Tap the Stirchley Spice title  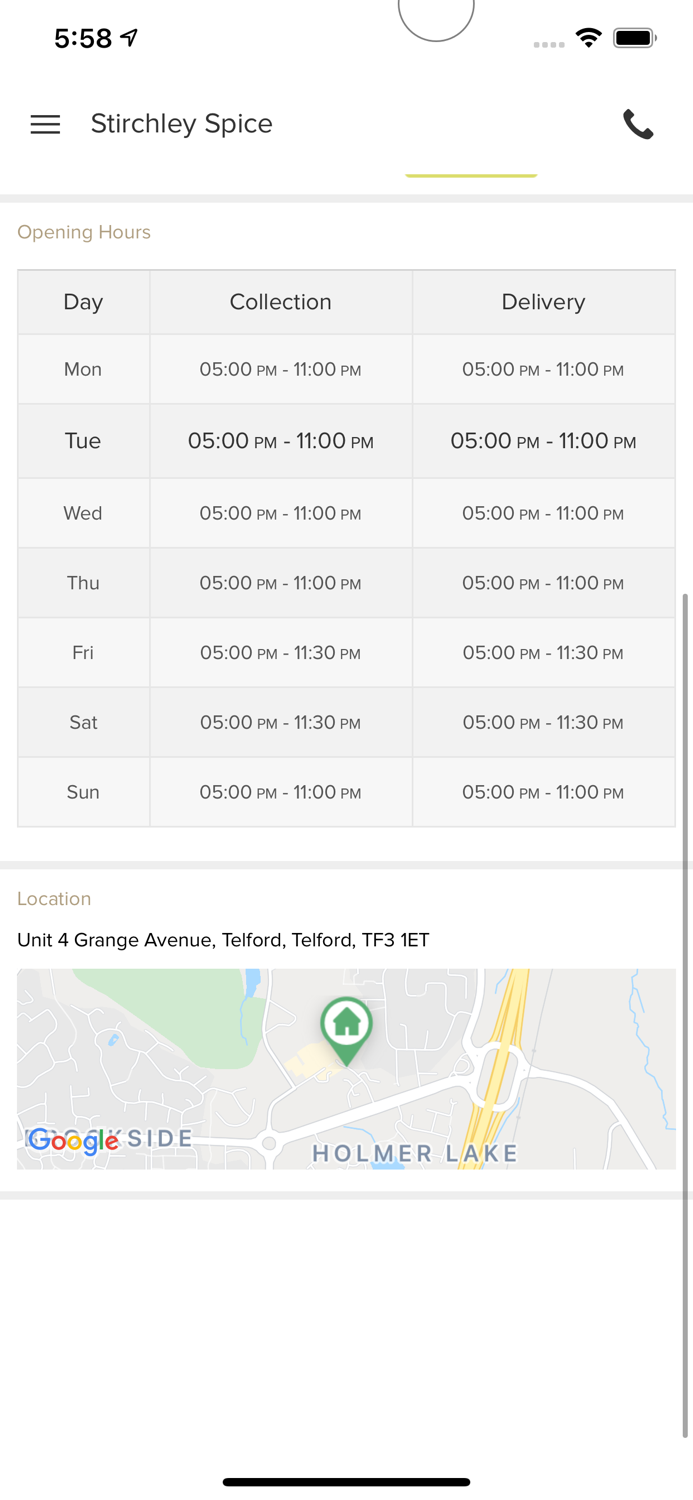pyautogui.click(x=181, y=124)
